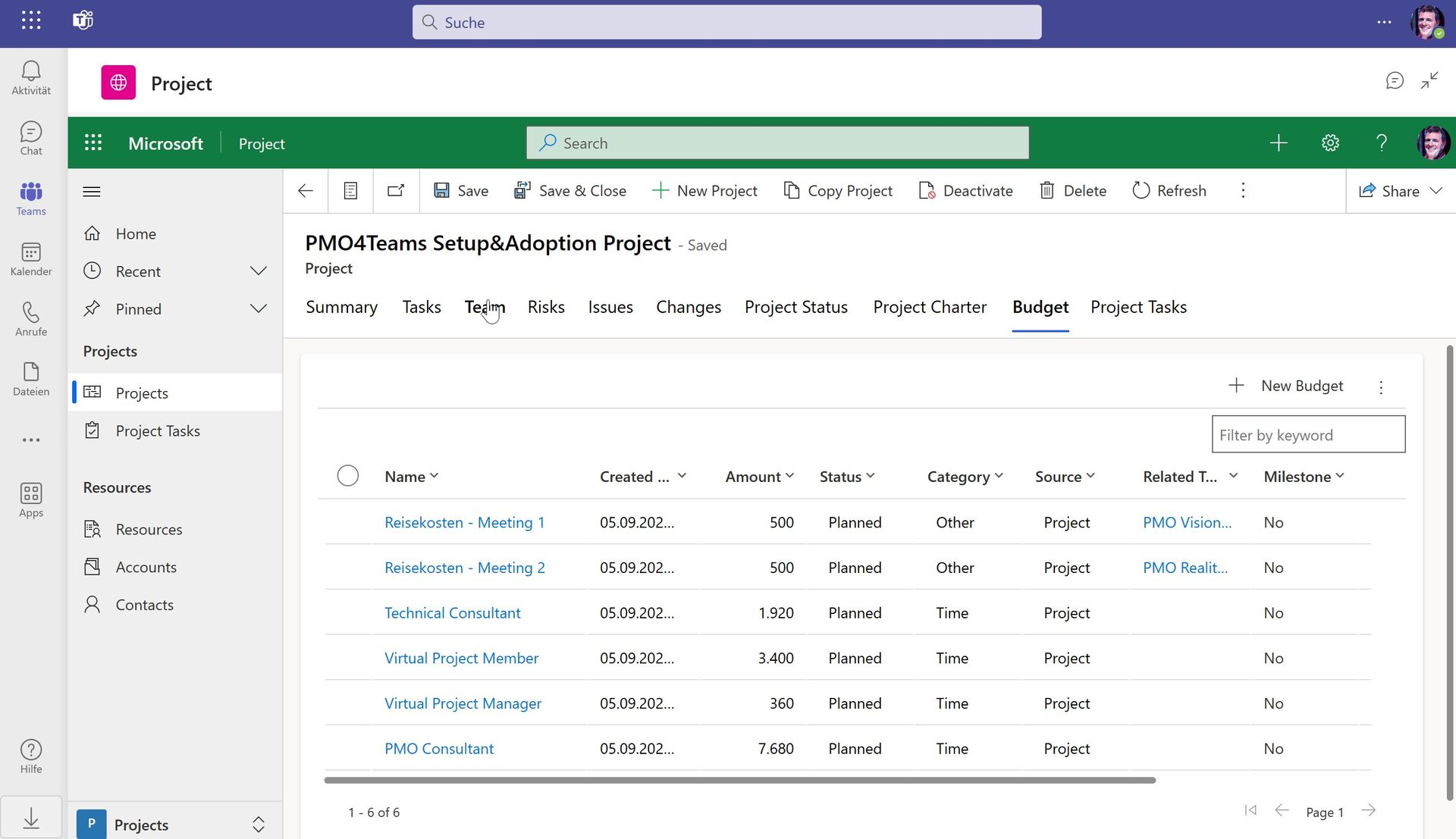Open settings gear in green header
Viewport: 1456px width, 839px height.
click(x=1330, y=142)
